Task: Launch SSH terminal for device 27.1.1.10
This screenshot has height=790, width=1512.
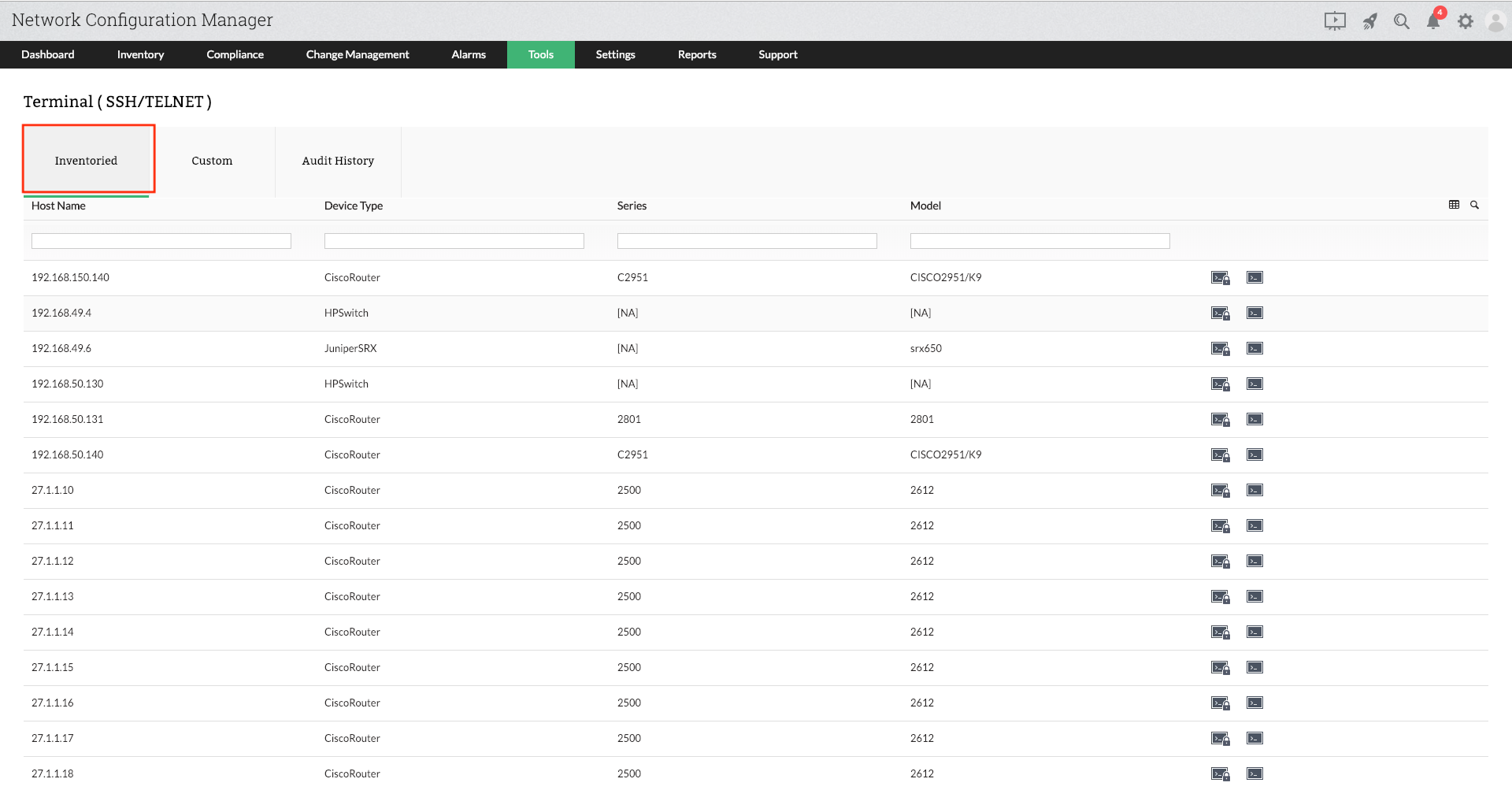Action: coord(1220,490)
